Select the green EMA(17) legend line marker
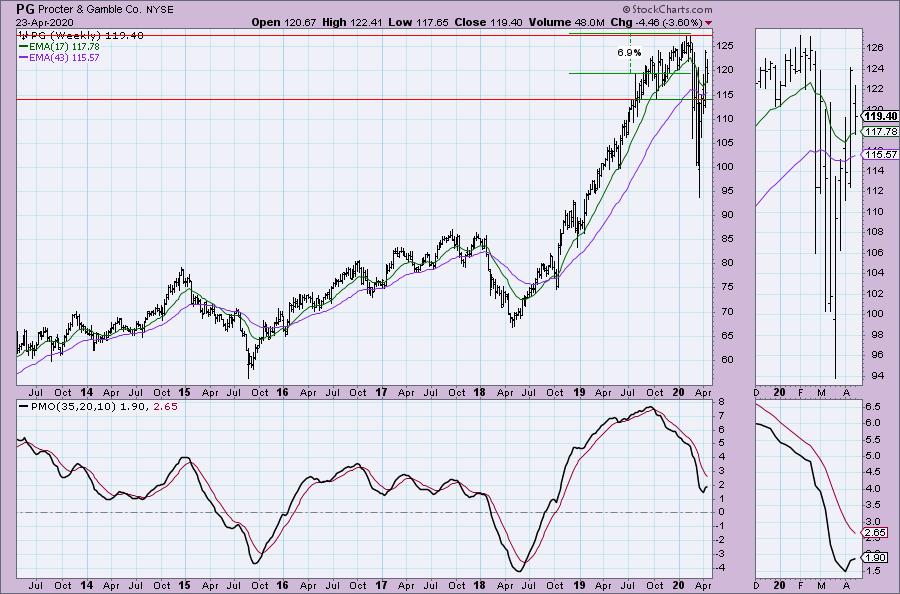 coord(23,46)
